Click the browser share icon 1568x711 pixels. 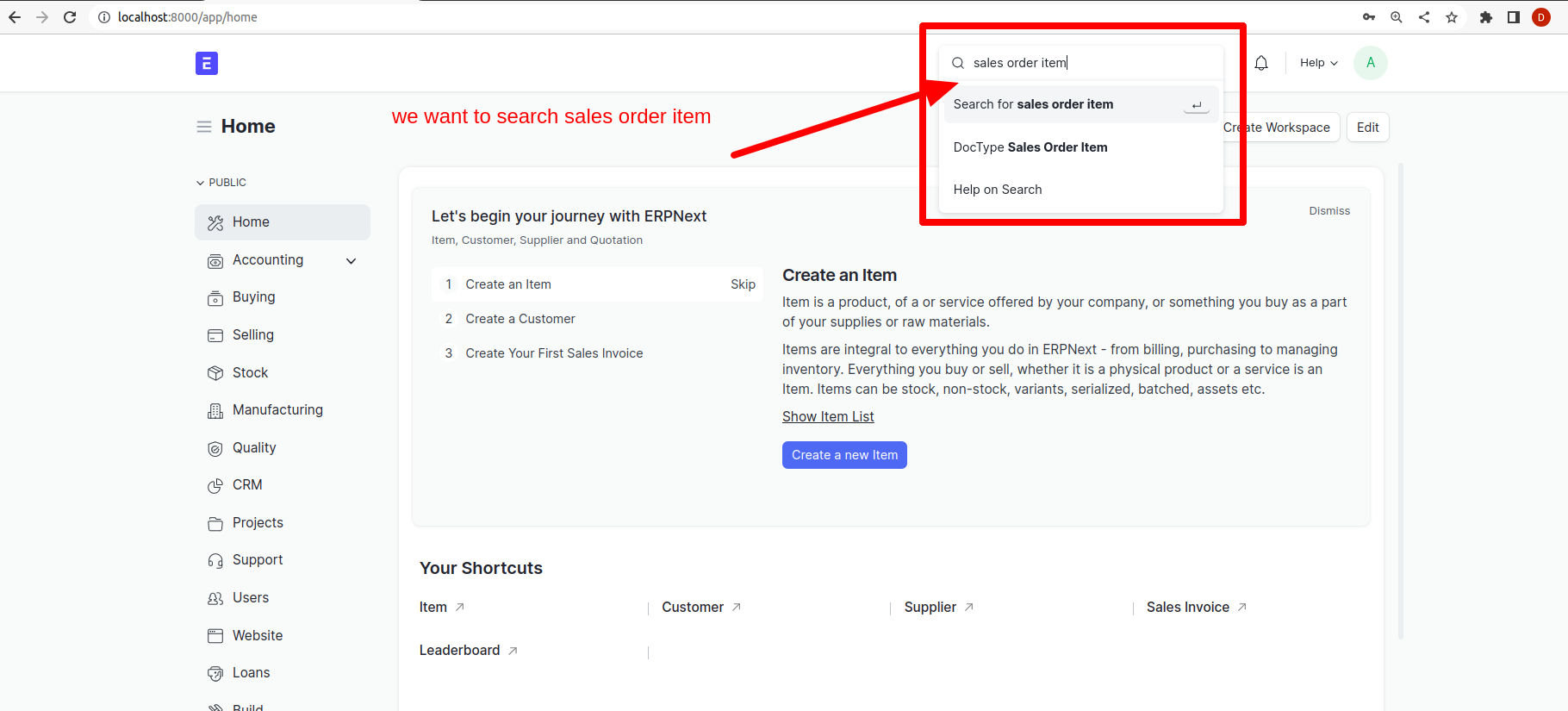coord(1424,17)
